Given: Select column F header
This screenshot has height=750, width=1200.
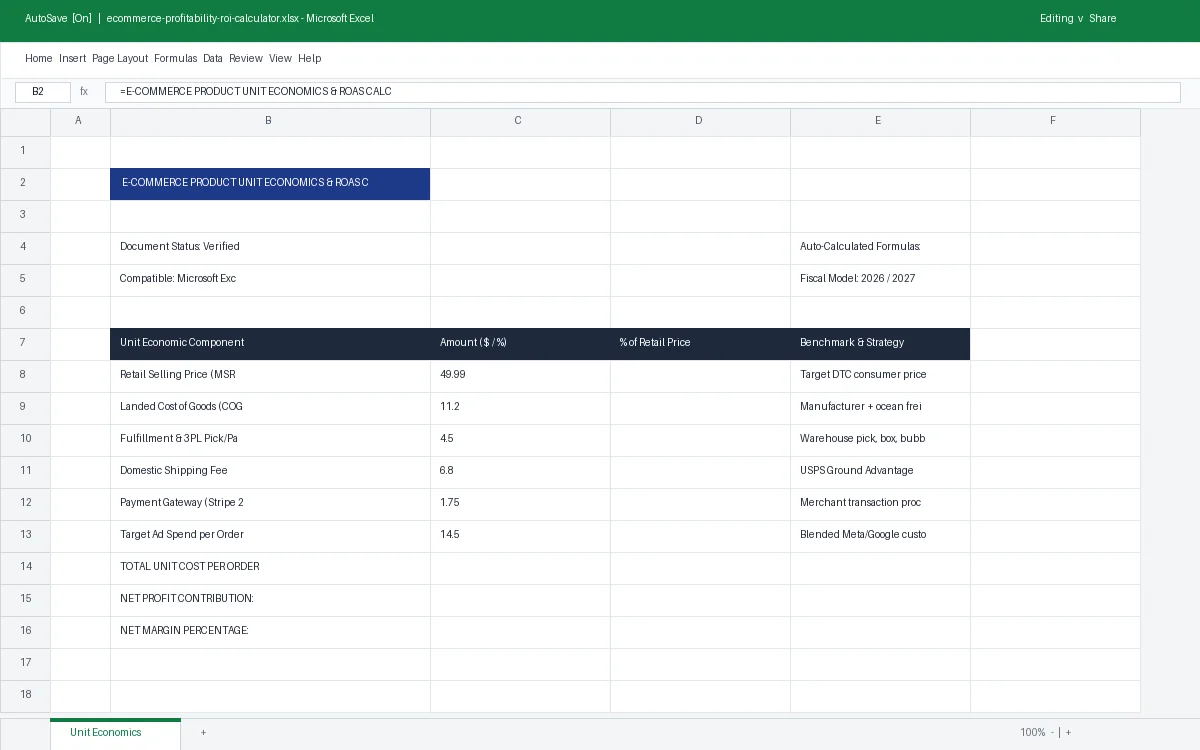Looking at the screenshot, I should coord(1055,121).
